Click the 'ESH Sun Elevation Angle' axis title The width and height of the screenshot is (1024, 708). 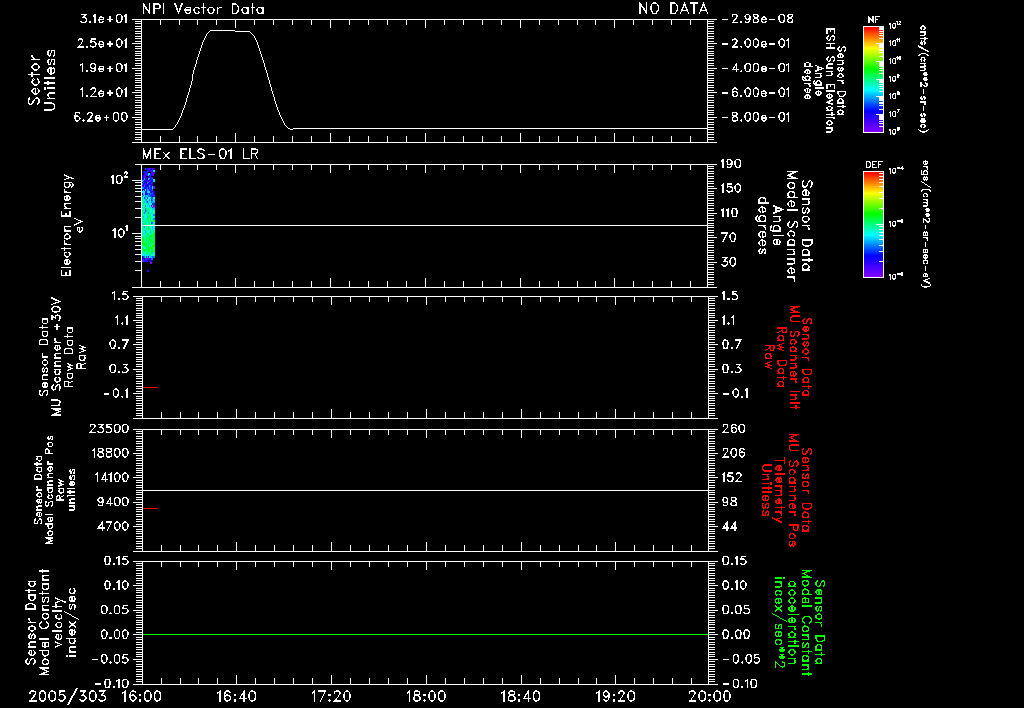(824, 80)
